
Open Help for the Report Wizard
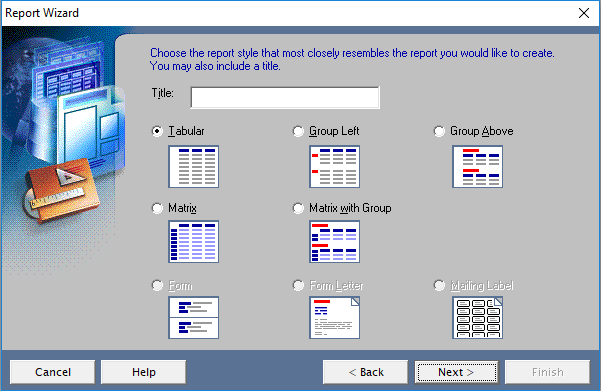tap(144, 372)
